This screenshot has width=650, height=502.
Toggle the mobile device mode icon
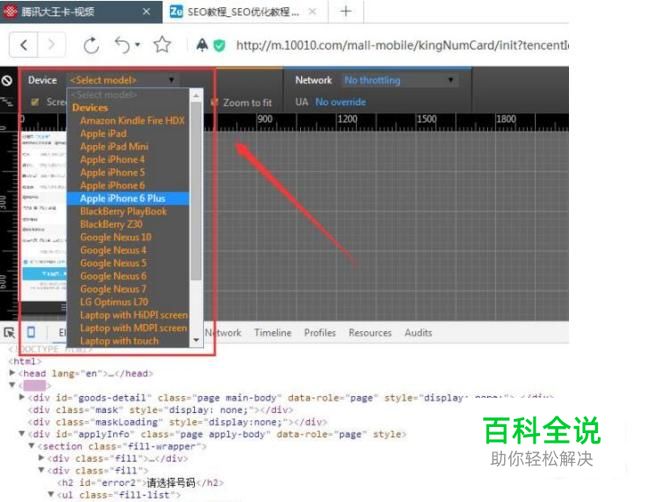point(31,332)
